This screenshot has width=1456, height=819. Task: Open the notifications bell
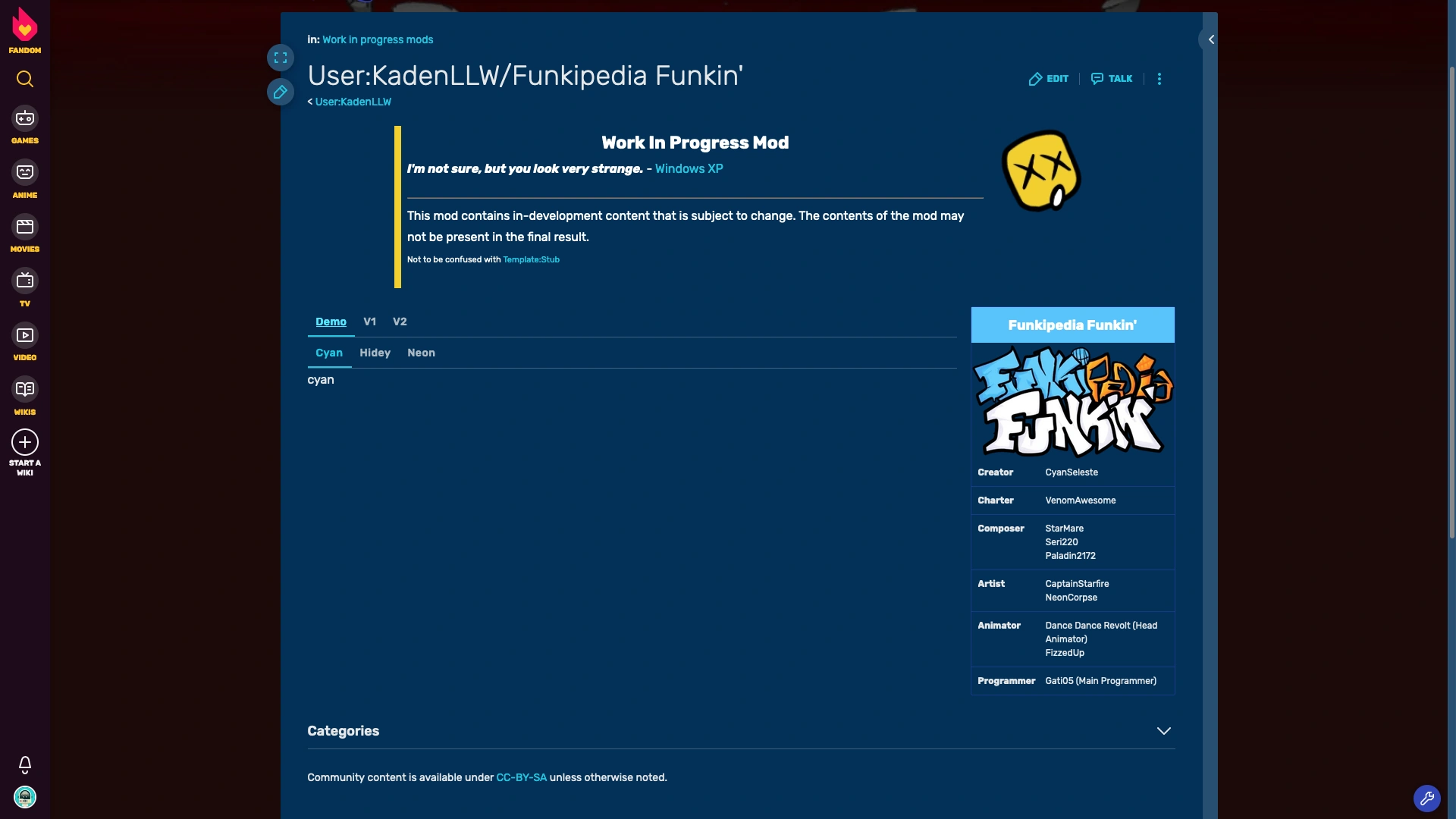point(25,764)
